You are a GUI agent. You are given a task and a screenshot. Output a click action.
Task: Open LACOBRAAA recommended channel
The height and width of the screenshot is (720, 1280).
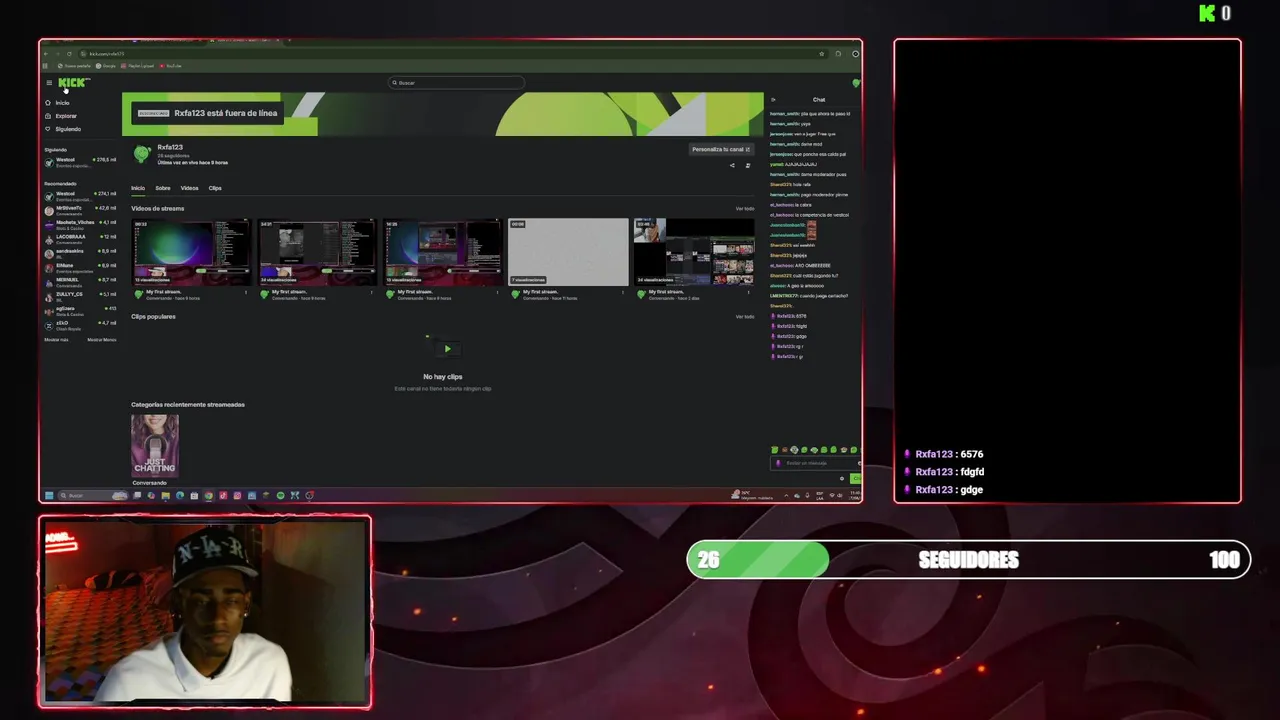tap(80, 239)
